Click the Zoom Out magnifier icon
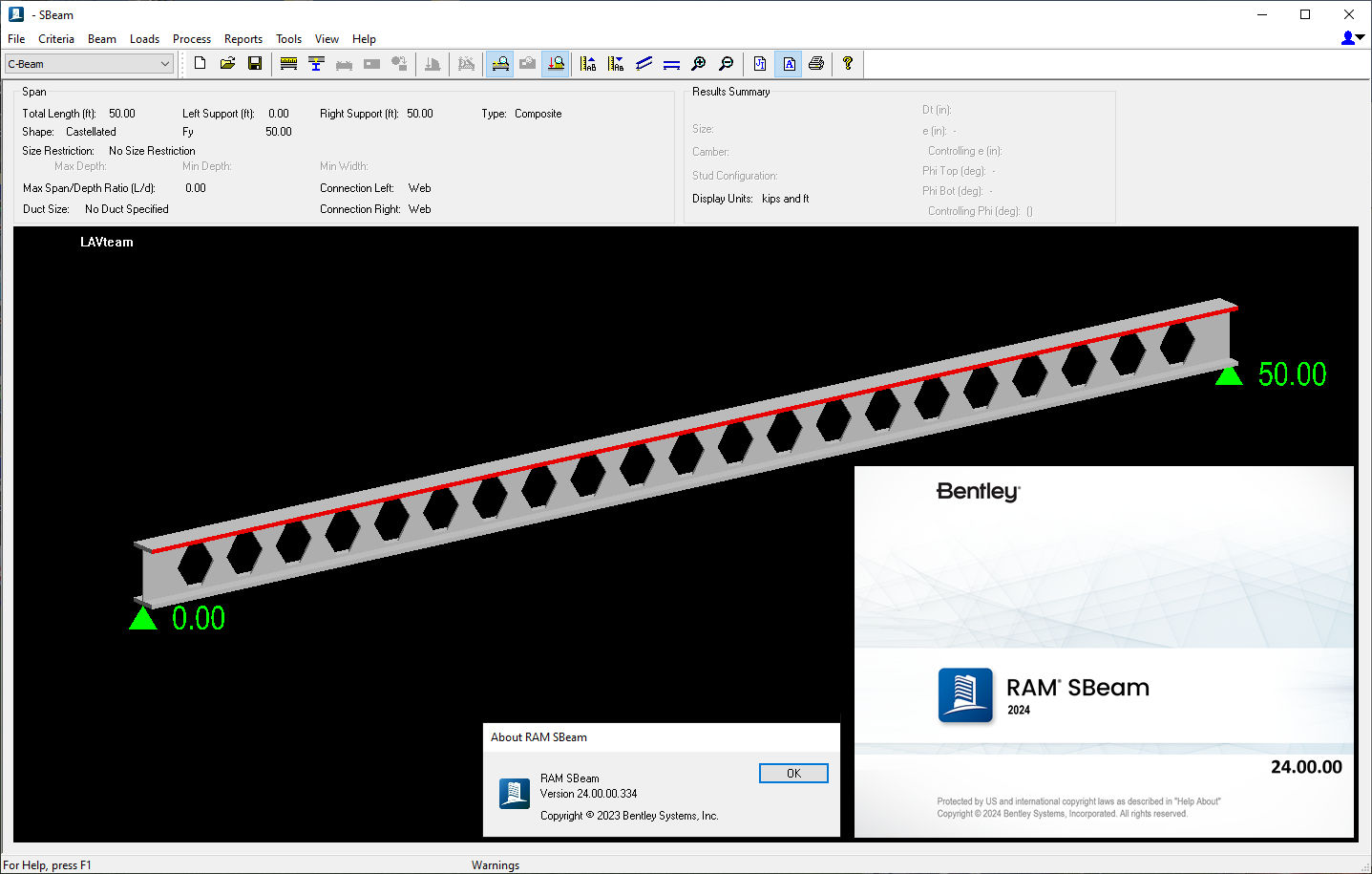Image resolution: width=1372 pixels, height=874 pixels. click(x=727, y=63)
